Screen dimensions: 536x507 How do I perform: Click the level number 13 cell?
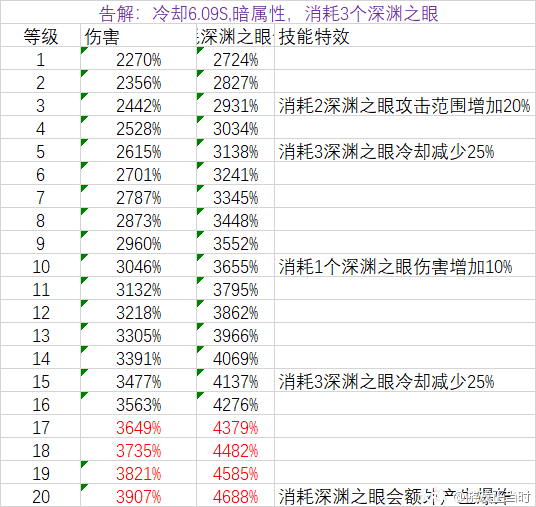[41, 334]
